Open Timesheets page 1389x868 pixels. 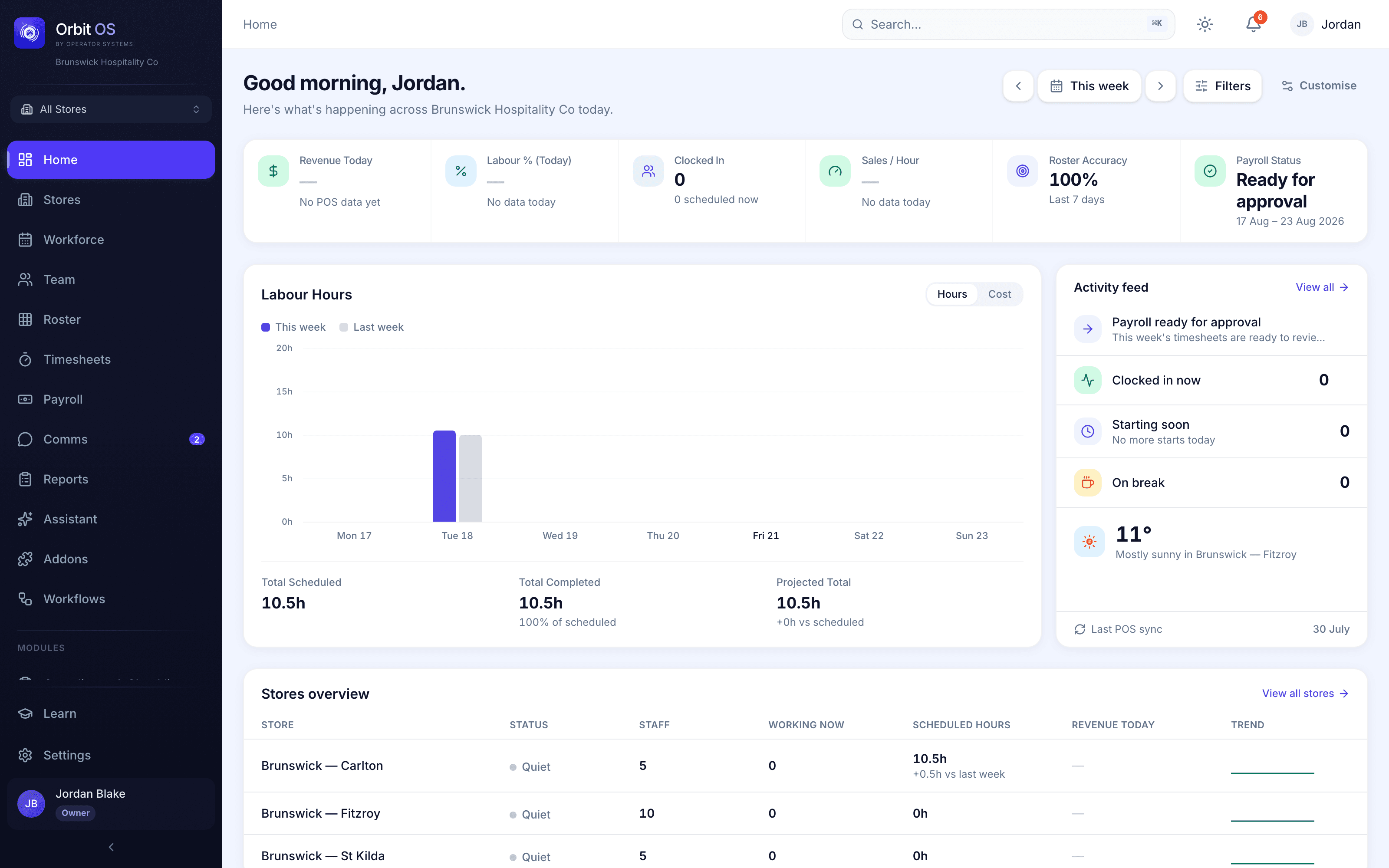coord(111,359)
